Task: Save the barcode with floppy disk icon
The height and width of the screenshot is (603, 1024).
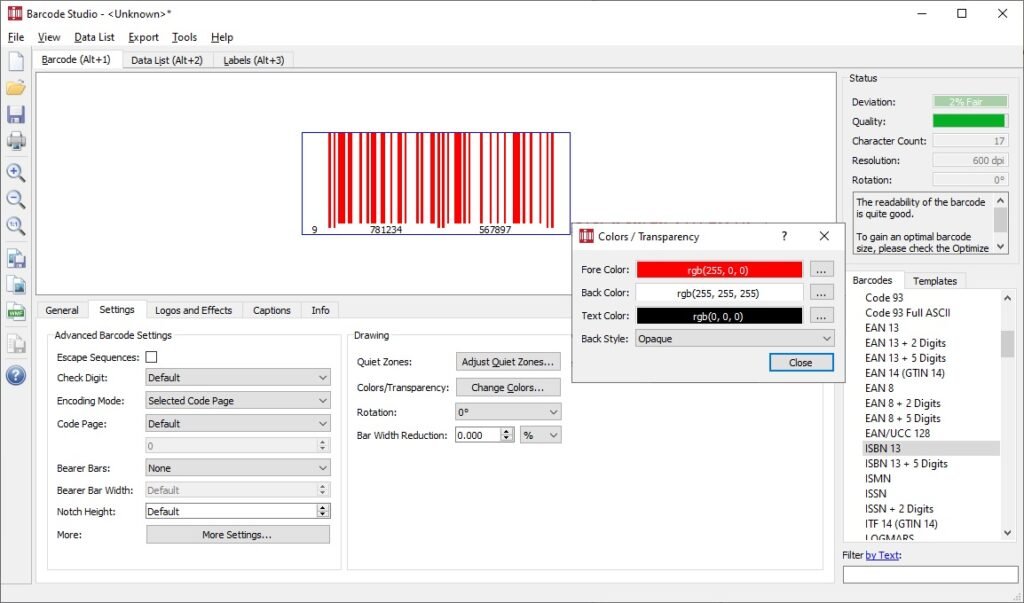Action: click(16, 114)
